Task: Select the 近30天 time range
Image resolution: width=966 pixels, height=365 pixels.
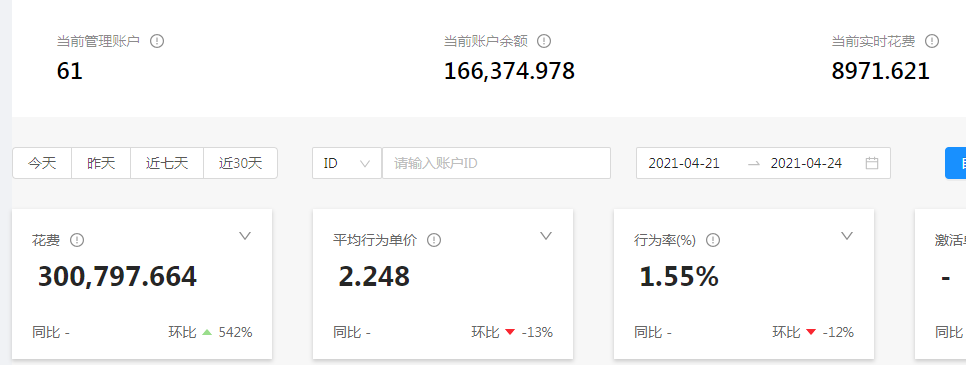Action: pyautogui.click(x=241, y=163)
